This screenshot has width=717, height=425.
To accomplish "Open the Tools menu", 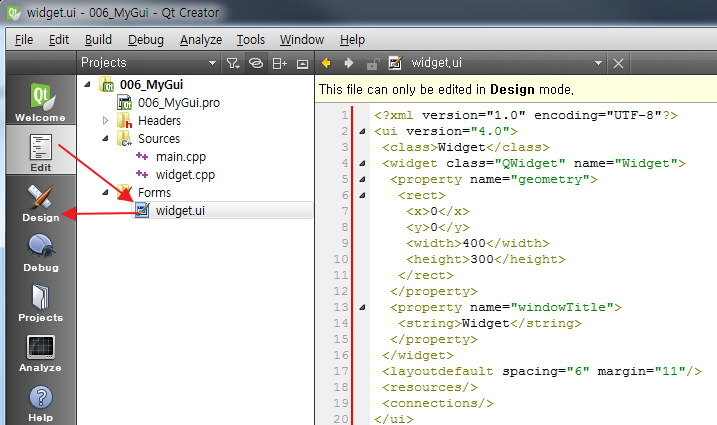I will [251, 40].
